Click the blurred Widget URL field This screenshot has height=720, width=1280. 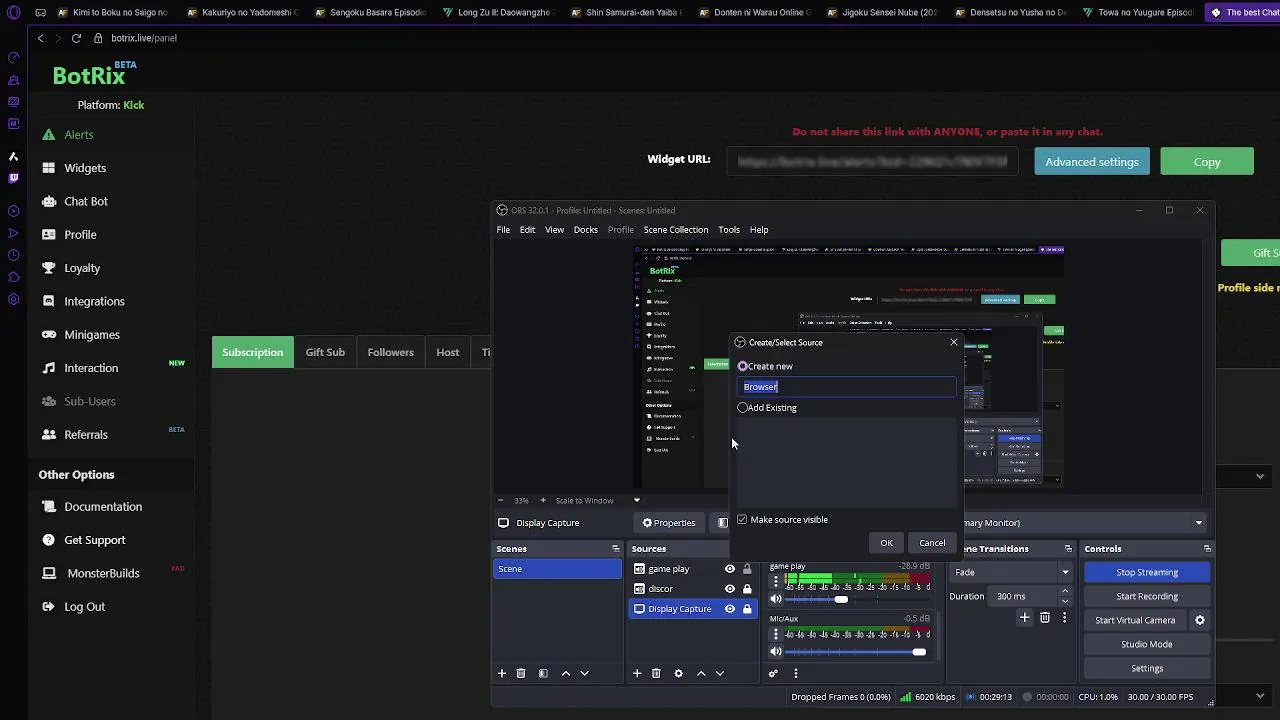[872, 161]
